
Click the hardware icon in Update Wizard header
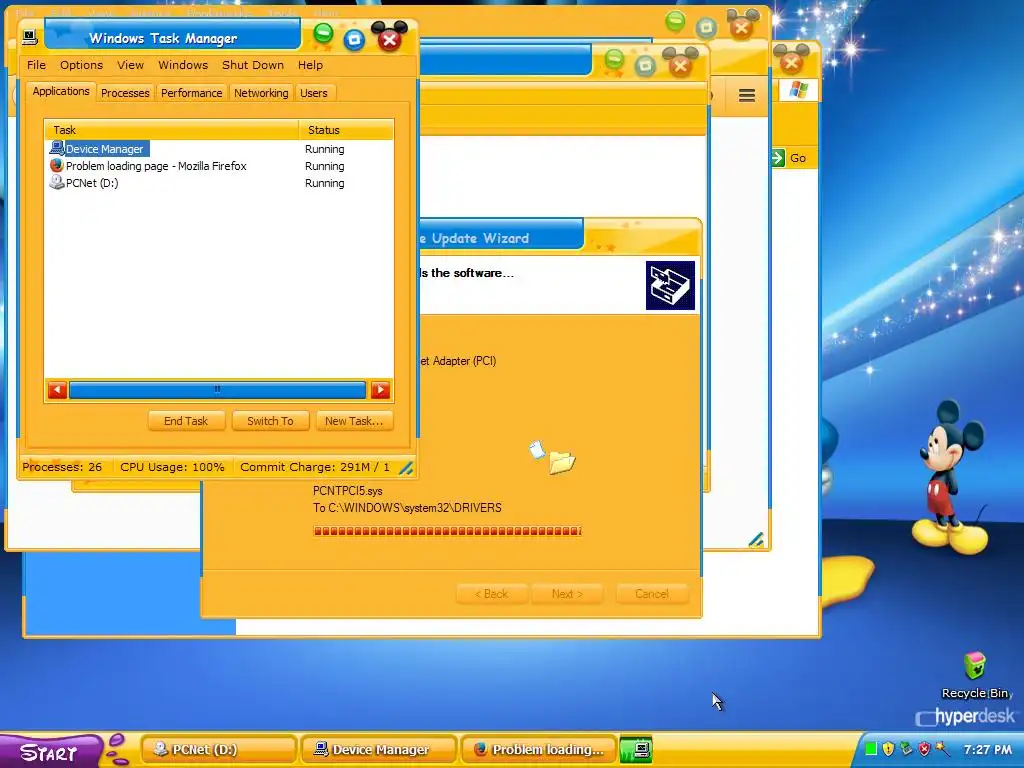pyautogui.click(x=670, y=285)
